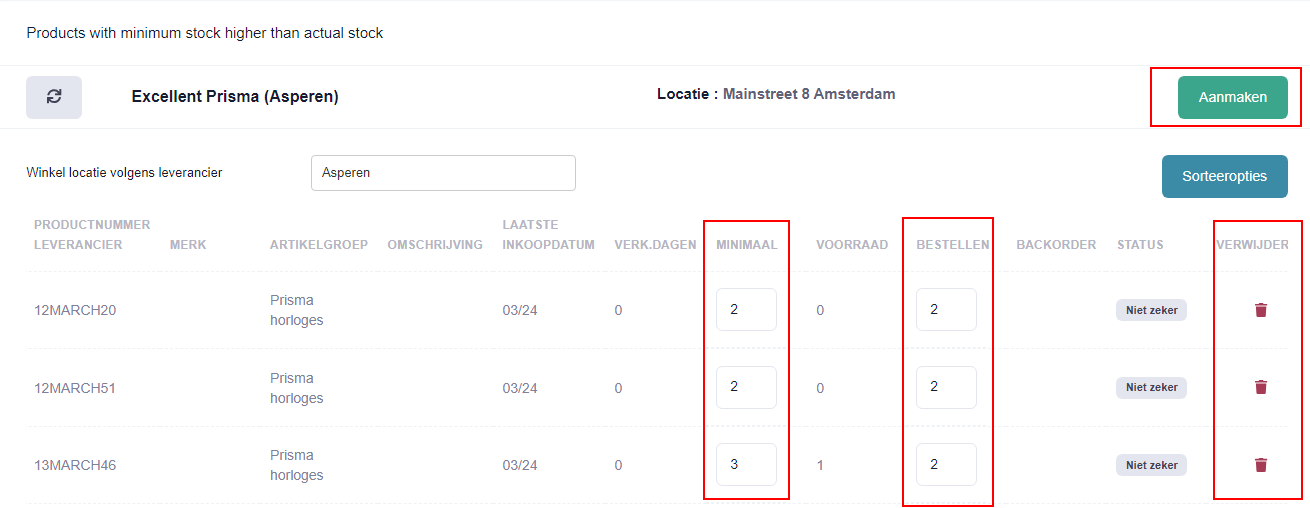Click Niet zeker status badge for 12MARCH20
The height and width of the screenshot is (508, 1310).
1151,310
